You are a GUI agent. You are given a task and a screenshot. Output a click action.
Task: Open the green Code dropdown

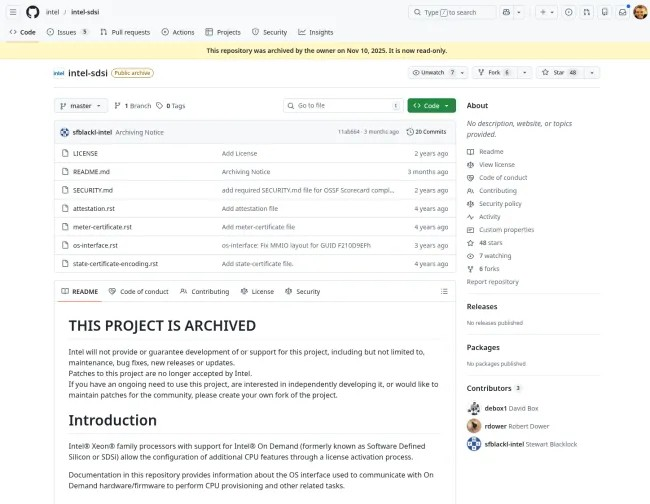pos(431,105)
